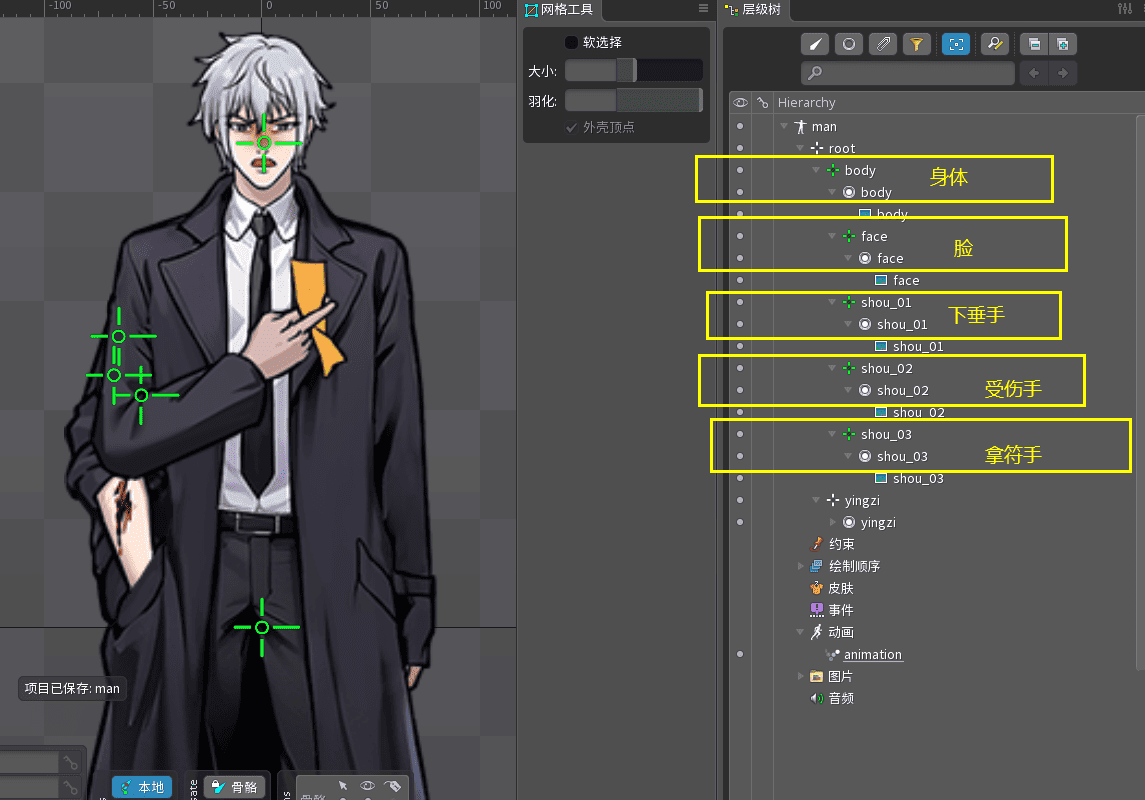Collapse all tree nodes with the minus icon
1145x800 pixels.
click(1034, 44)
